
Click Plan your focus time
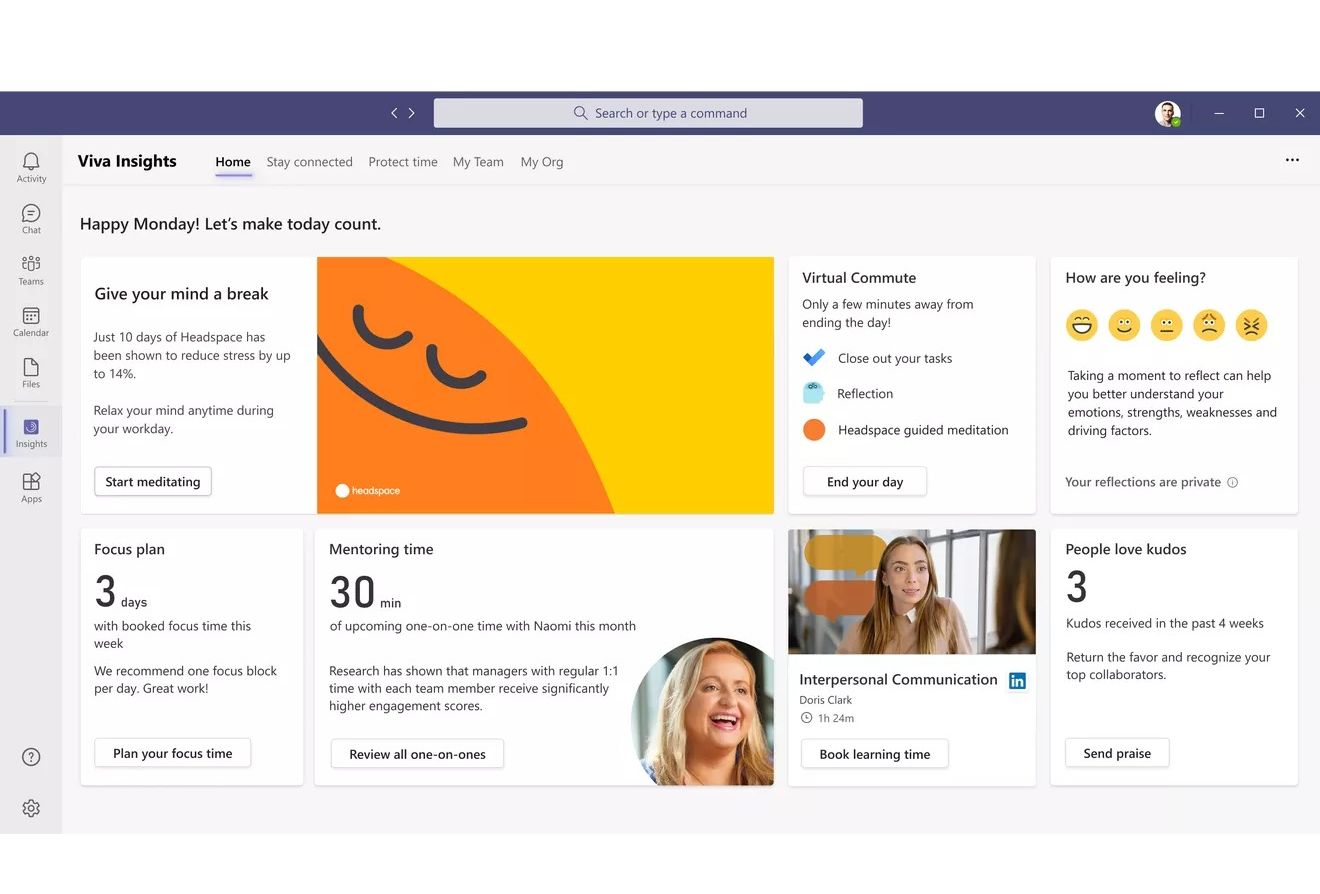tap(172, 753)
